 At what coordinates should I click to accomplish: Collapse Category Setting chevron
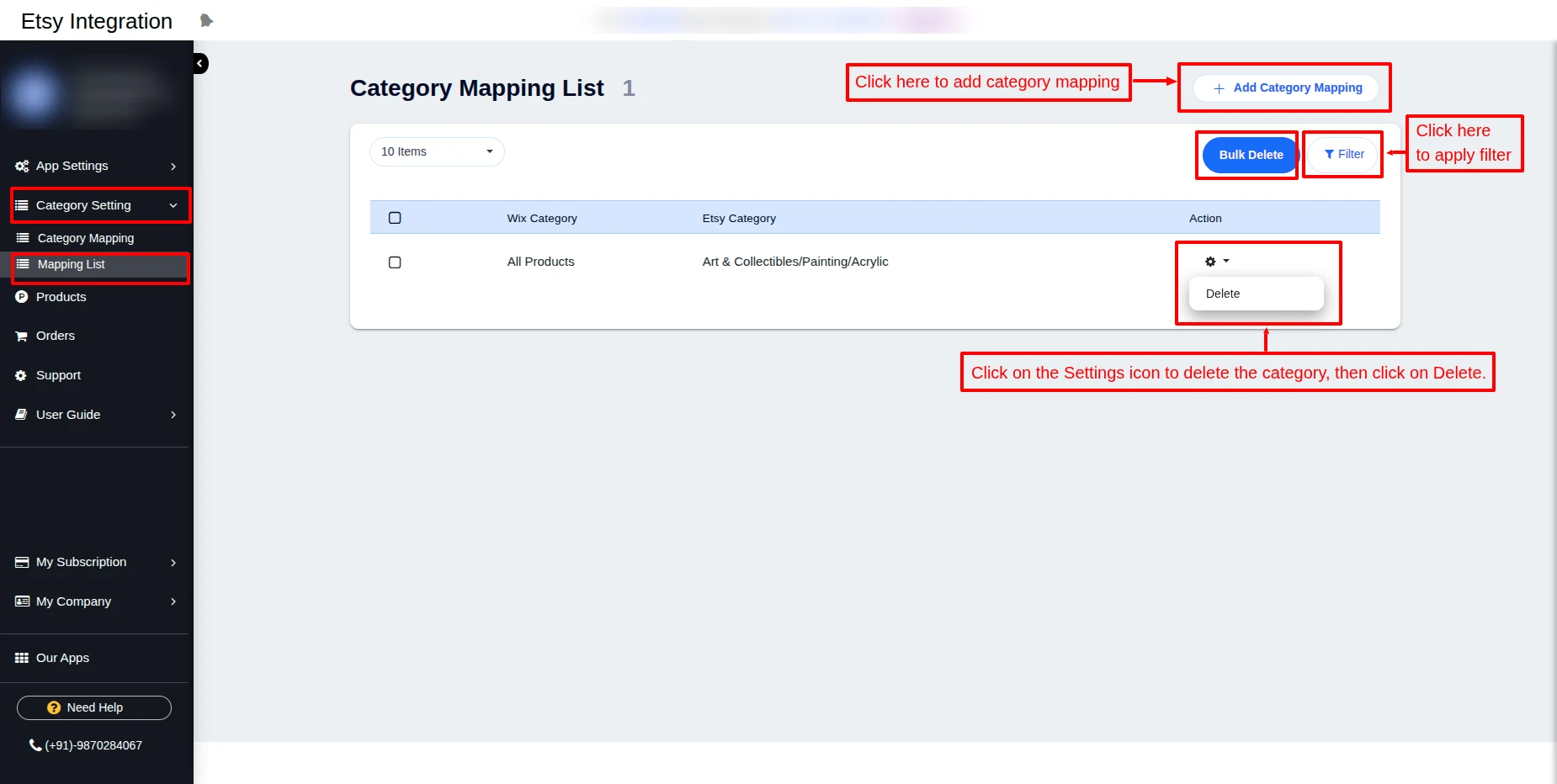tap(173, 205)
